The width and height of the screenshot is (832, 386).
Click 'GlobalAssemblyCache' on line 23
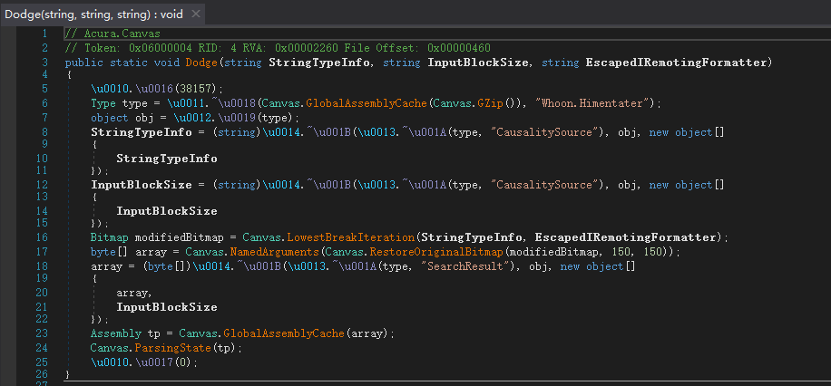pyautogui.click(x=285, y=333)
